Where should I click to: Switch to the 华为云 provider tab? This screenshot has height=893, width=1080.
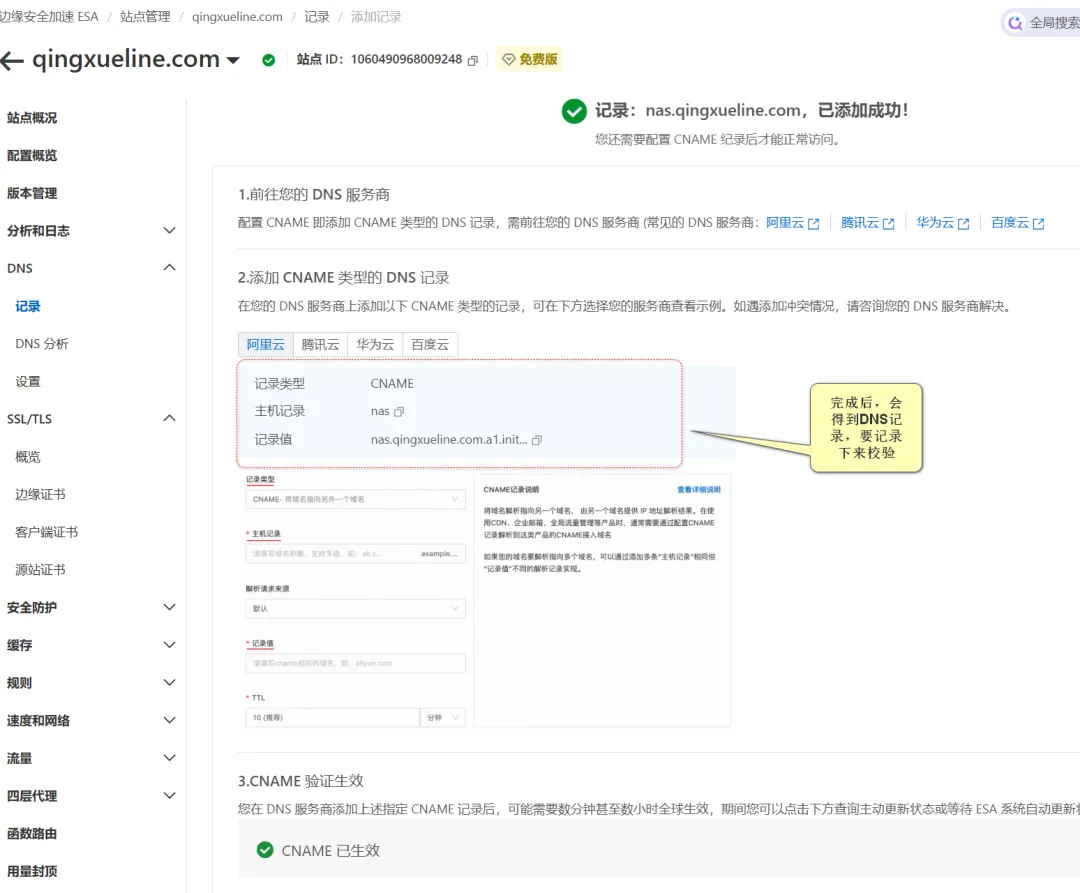tap(374, 344)
